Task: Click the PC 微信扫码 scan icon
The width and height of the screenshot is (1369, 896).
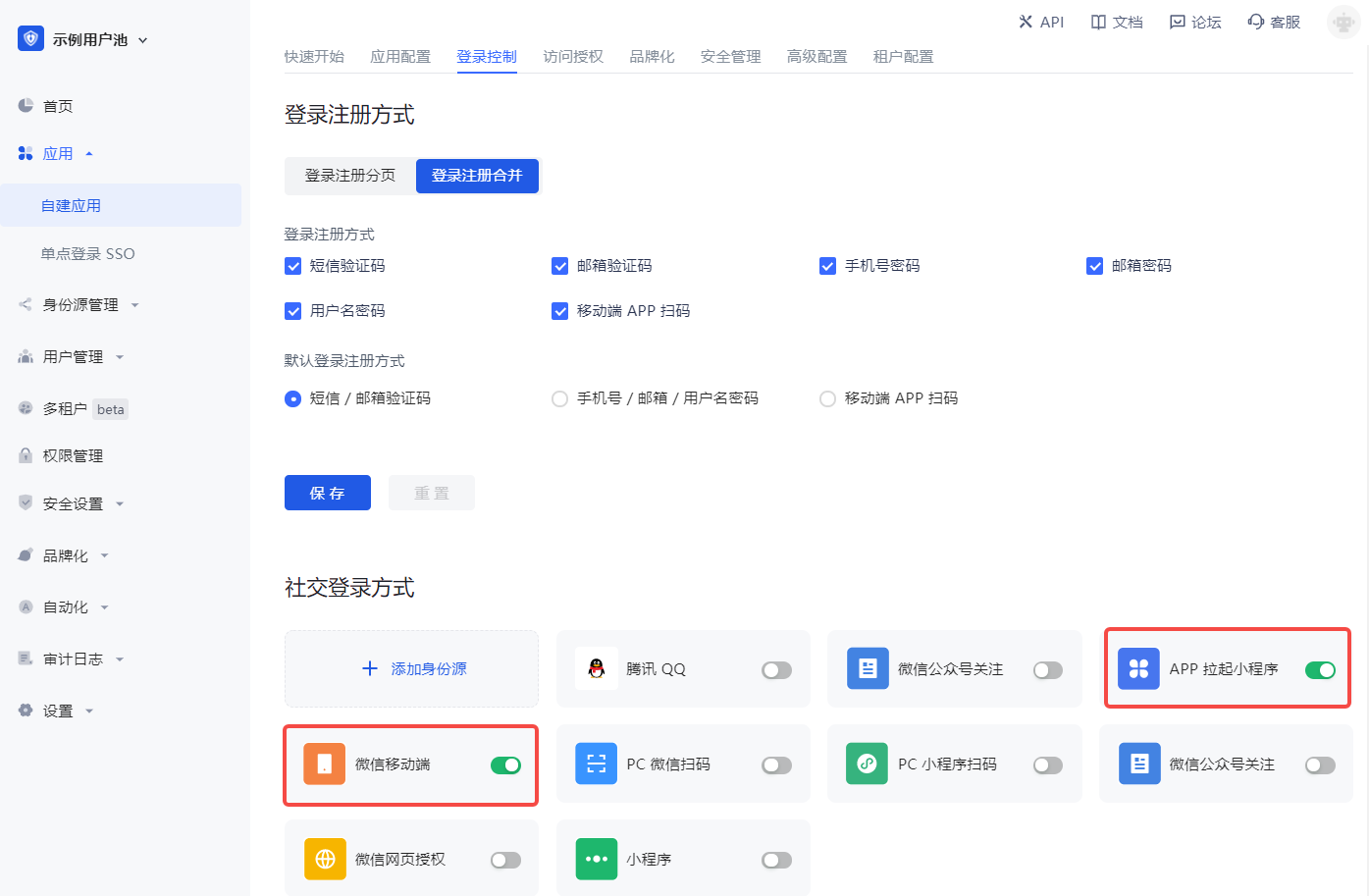Action: pos(597,764)
